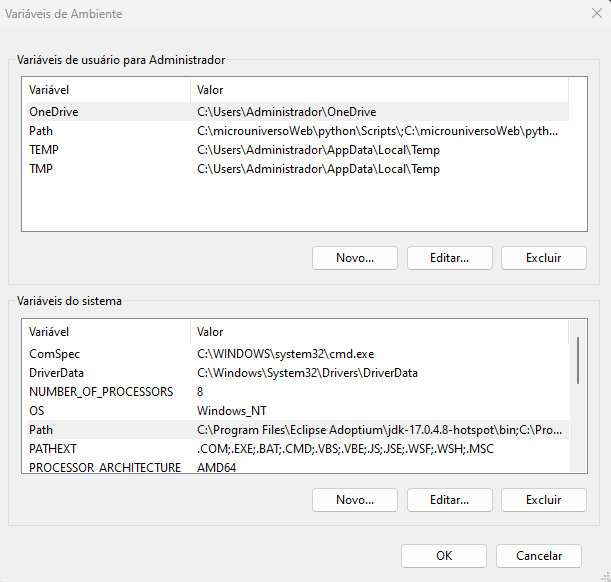The width and height of the screenshot is (611, 582).
Task: Click the .COM;.EXE;.BAT PATHEXT value
Action: [345, 449]
